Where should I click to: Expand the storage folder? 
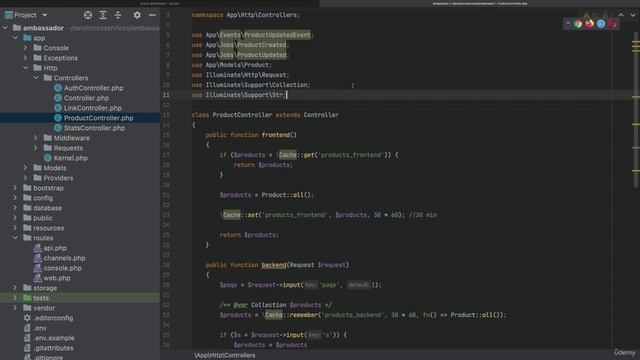(x=16, y=288)
